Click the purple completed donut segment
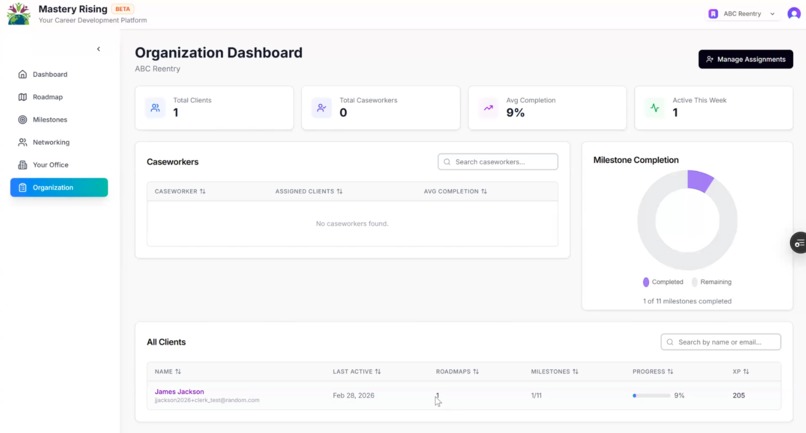Image resolution: width=806 pixels, height=433 pixels. point(700,181)
